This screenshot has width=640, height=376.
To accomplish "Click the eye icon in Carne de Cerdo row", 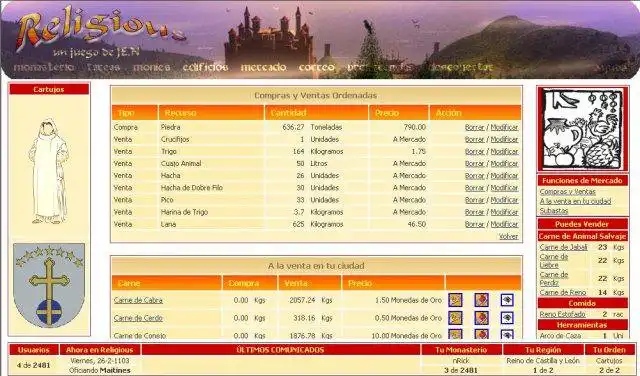I will click(507, 318).
